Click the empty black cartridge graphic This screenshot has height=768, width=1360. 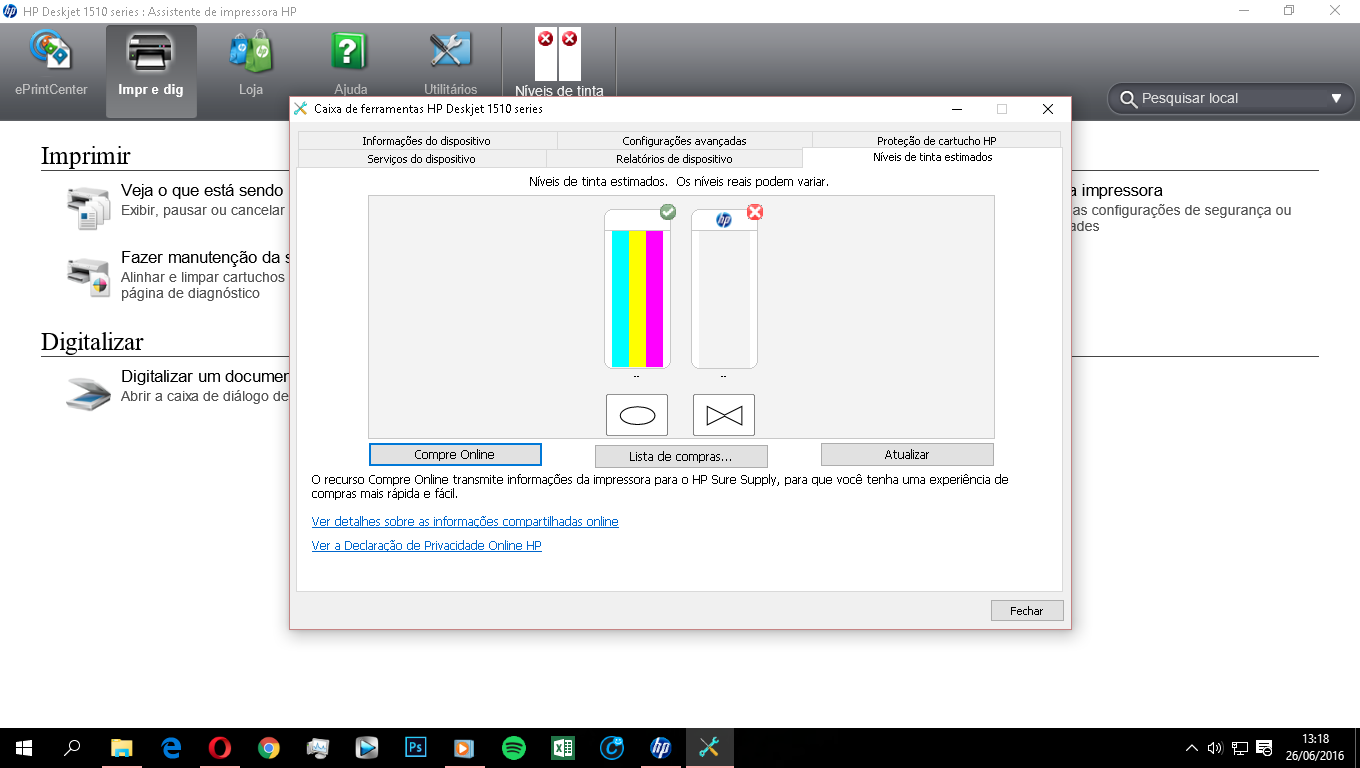(x=724, y=289)
